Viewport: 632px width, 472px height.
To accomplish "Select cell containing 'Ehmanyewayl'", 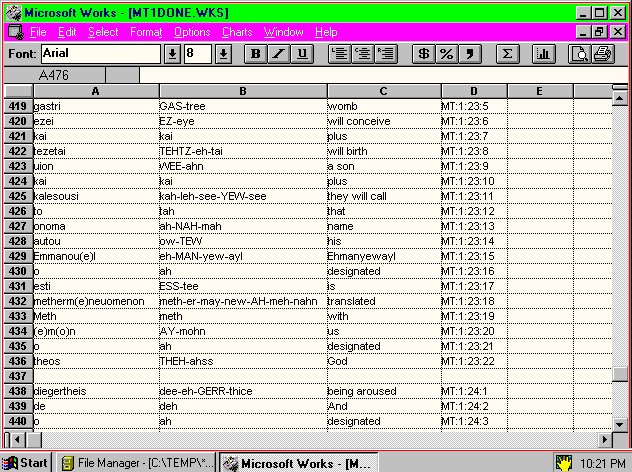I will 384,256.
